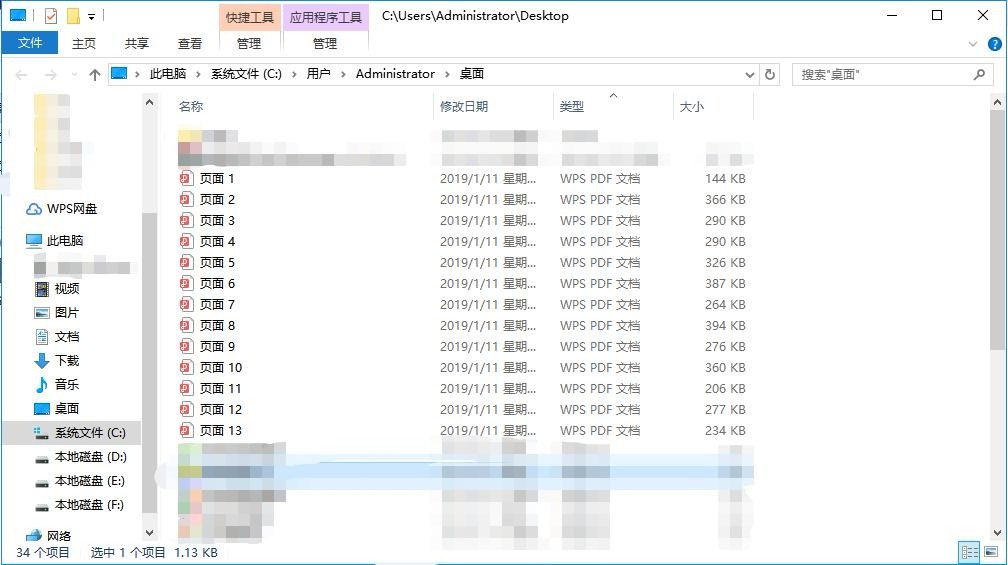
Task: Click the help question mark icon
Action: point(995,44)
